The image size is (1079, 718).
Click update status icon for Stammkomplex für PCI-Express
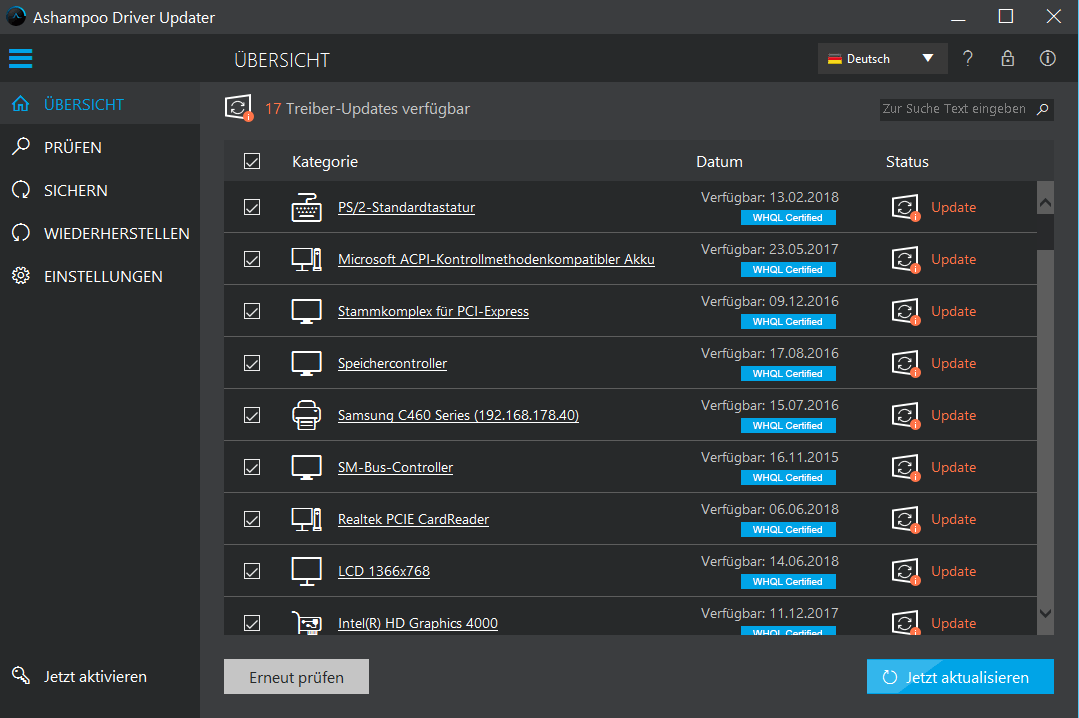click(906, 311)
